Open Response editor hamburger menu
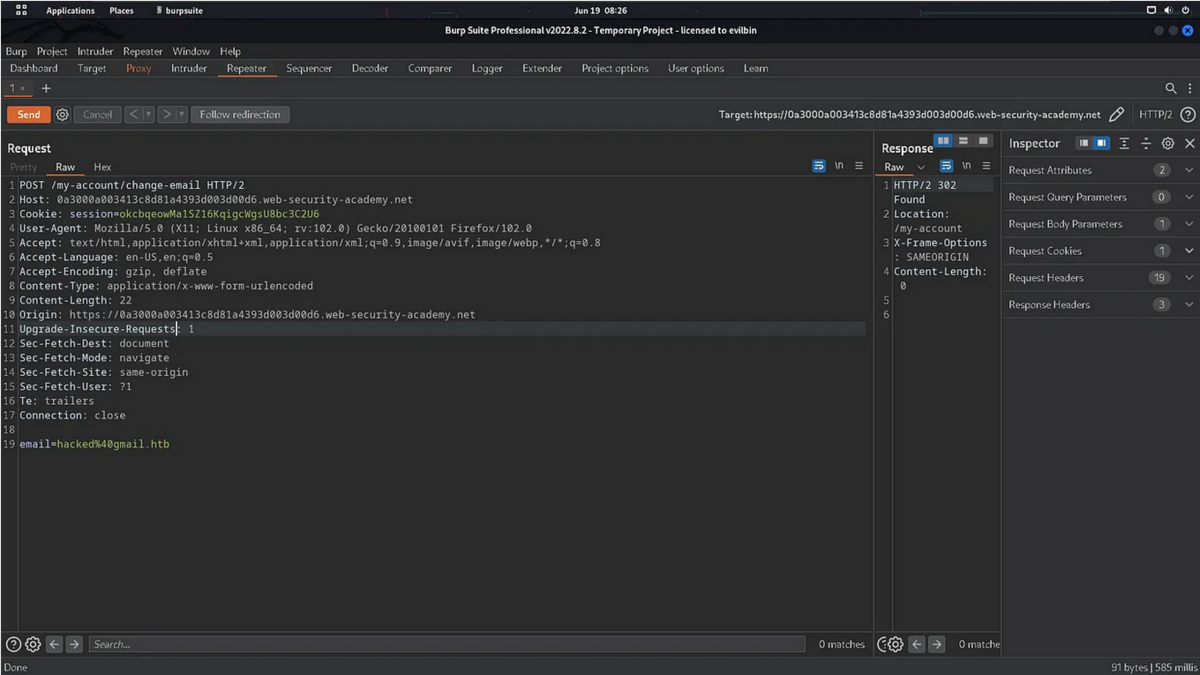 (x=986, y=166)
